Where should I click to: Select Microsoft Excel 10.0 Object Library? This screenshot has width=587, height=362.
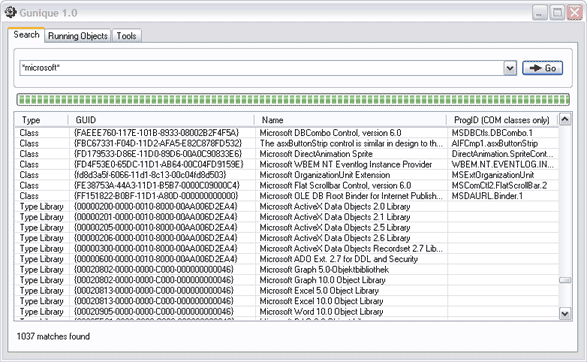coord(321,301)
